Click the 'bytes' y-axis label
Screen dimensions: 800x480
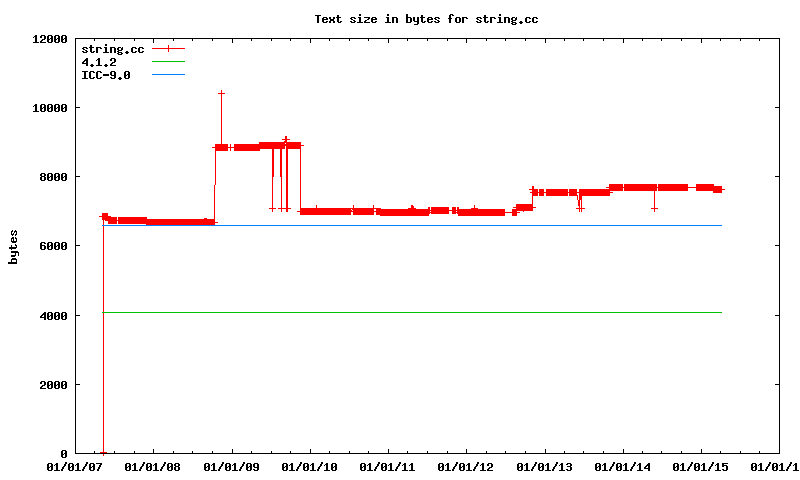13,247
